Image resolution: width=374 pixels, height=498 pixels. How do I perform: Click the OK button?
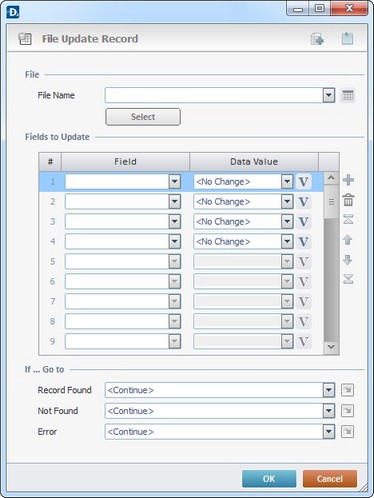269,479
